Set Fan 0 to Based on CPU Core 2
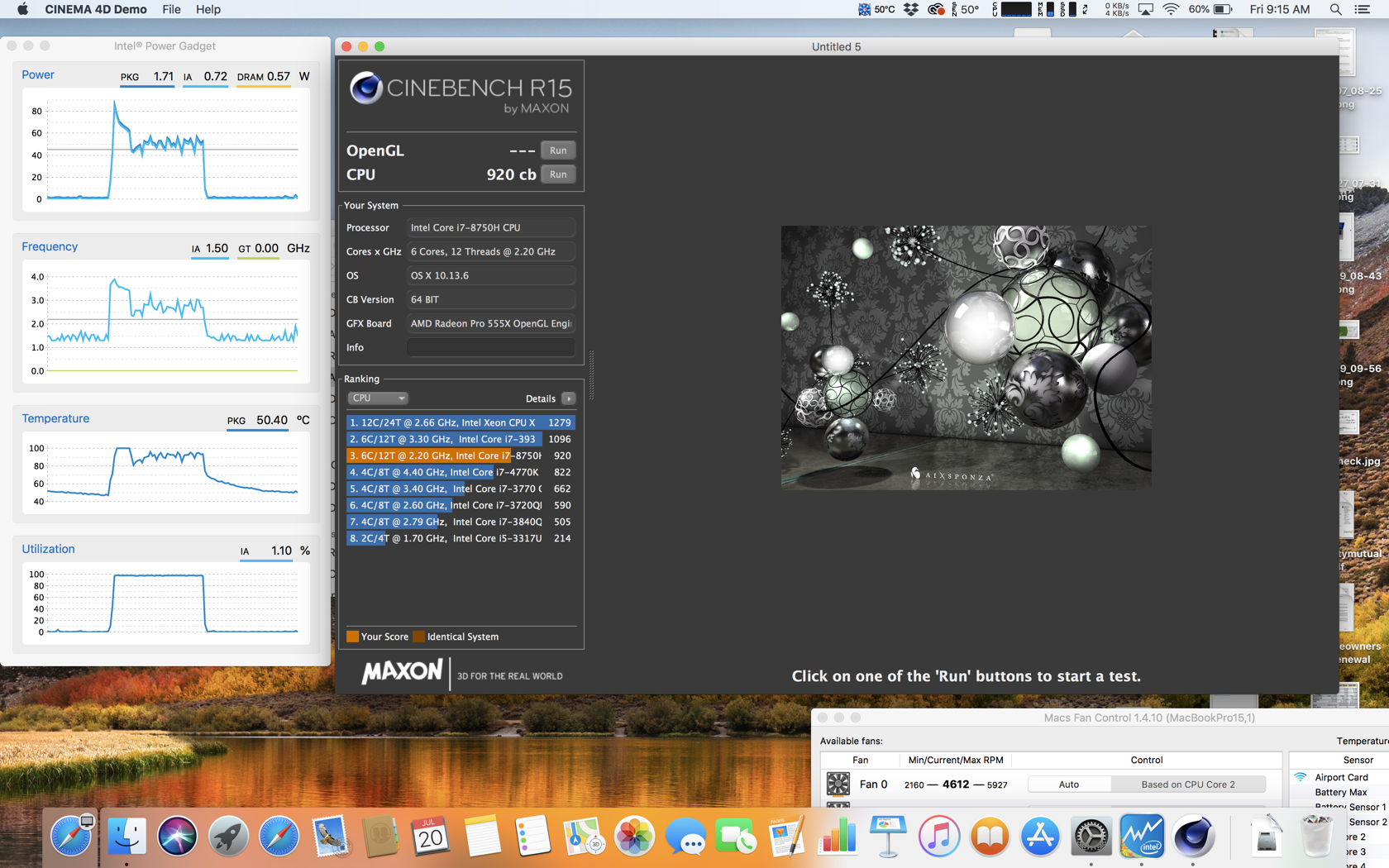Image resolution: width=1389 pixels, height=868 pixels. [1188, 785]
